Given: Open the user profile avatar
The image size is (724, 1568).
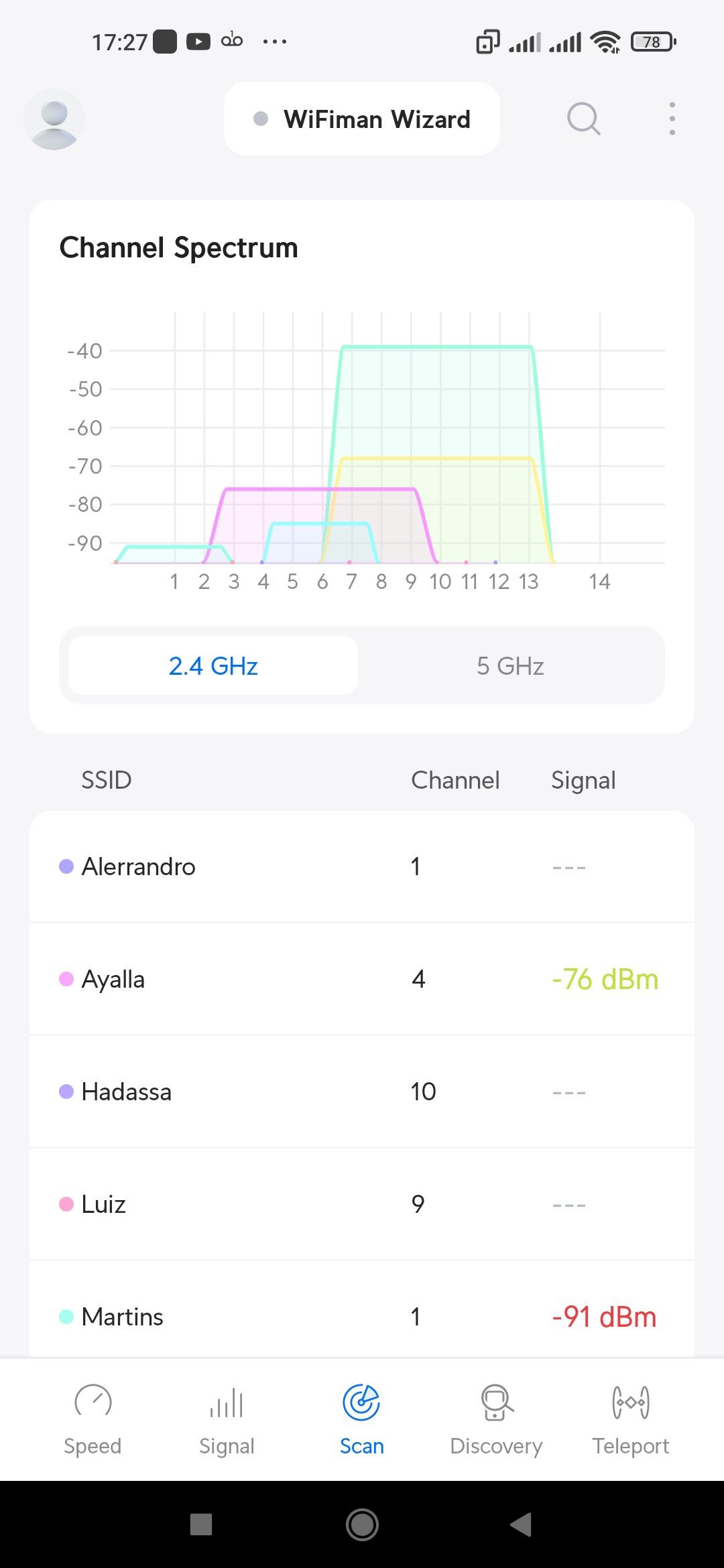Looking at the screenshot, I should 54,119.
